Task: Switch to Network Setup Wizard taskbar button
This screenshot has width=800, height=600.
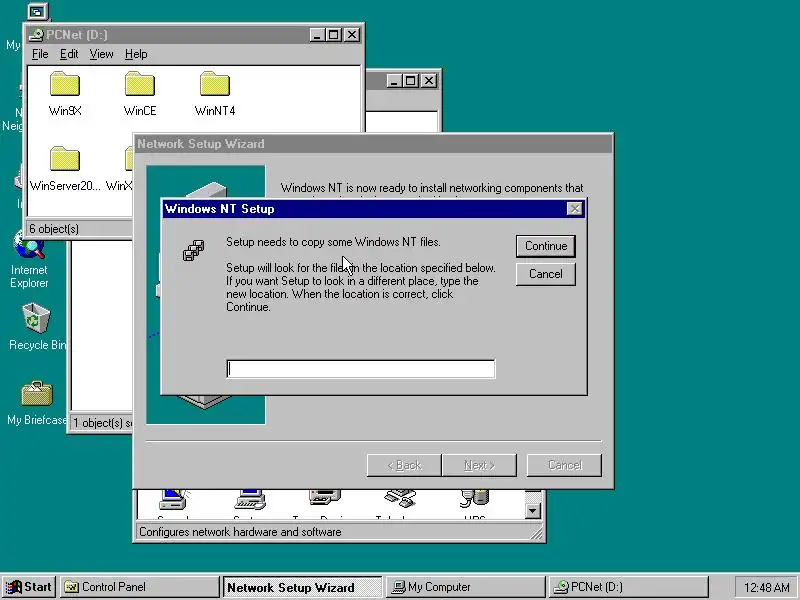Action: tap(302, 587)
